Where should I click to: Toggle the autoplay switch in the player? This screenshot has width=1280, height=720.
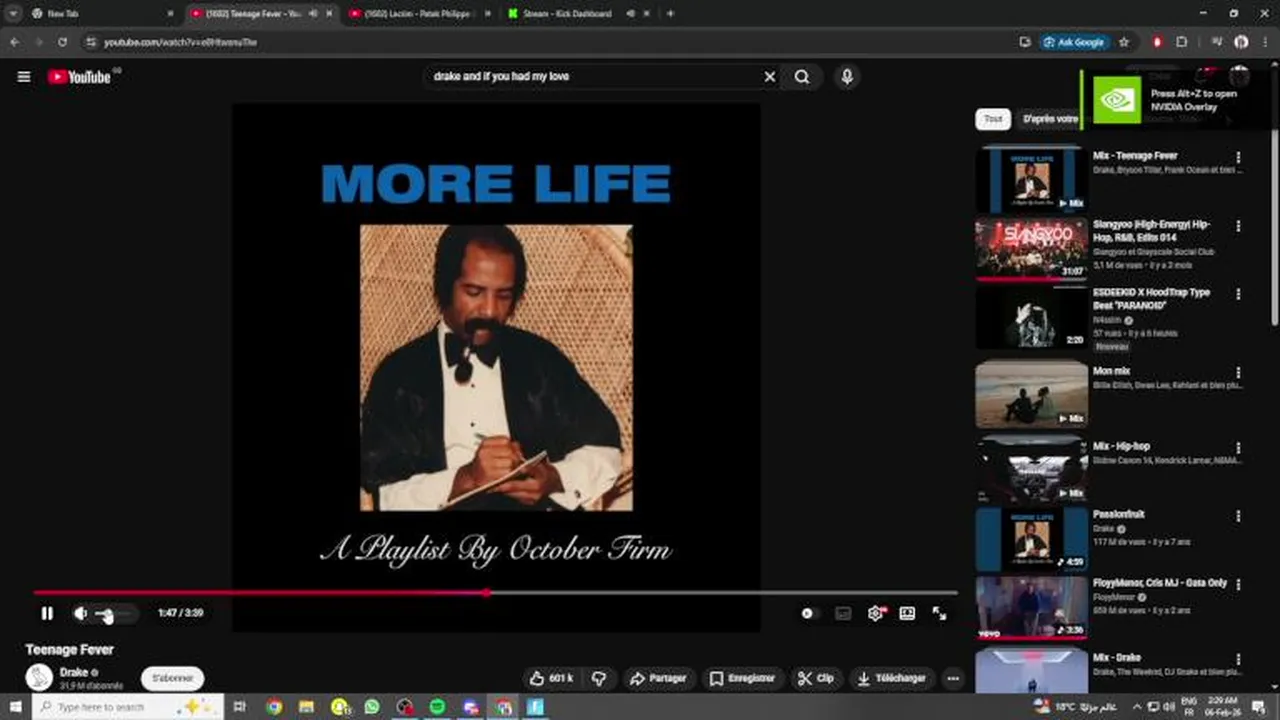[x=808, y=614]
